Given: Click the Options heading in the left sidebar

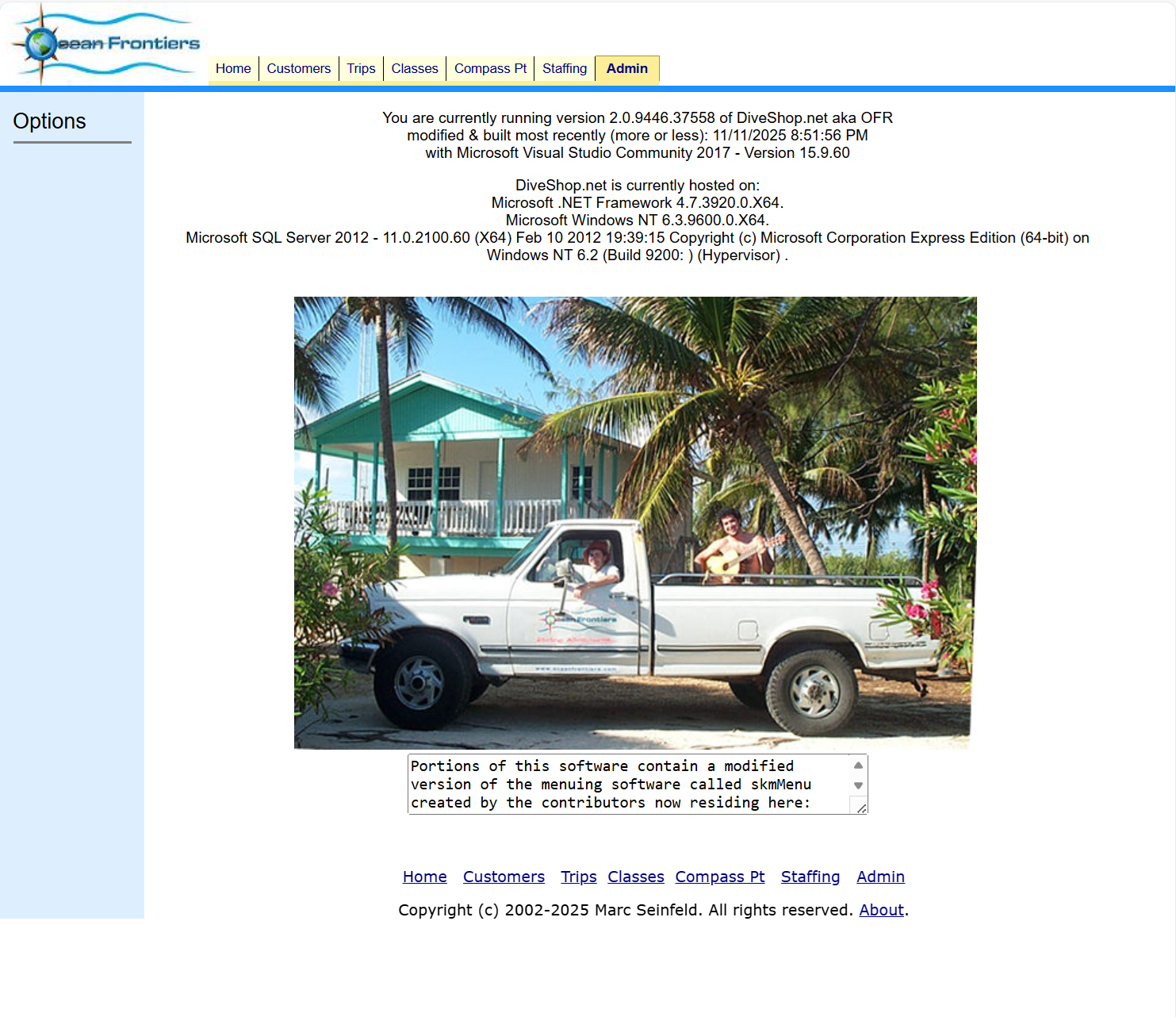Looking at the screenshot, I should [50, 121].
